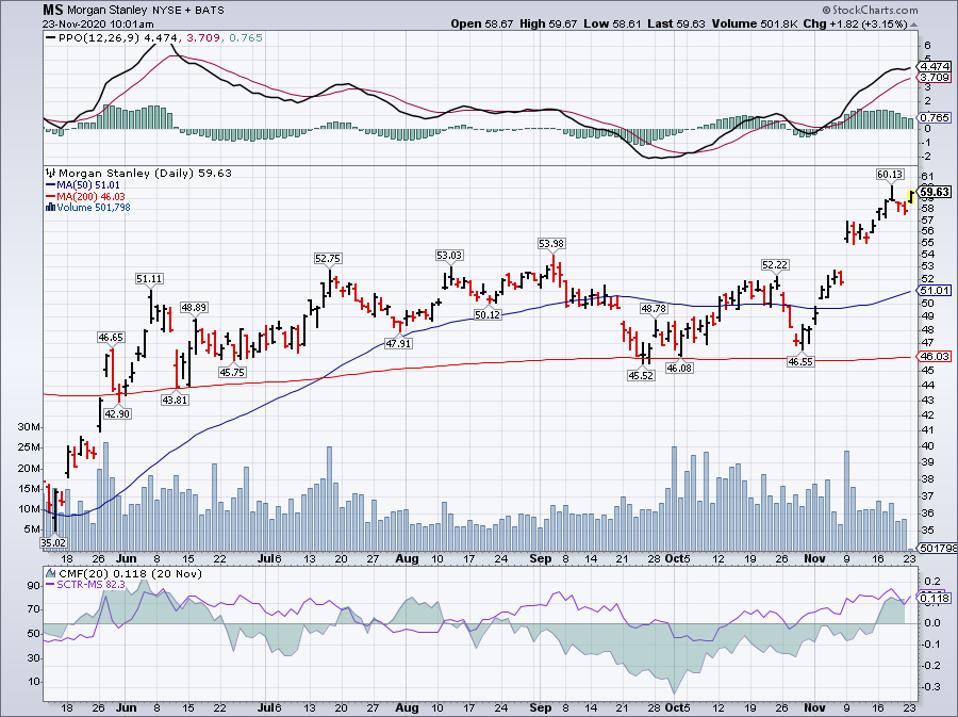The width and height of the screenshot is (958, 717).
Task: Click the 43.81 low price marker
Action: pos(175,401)
